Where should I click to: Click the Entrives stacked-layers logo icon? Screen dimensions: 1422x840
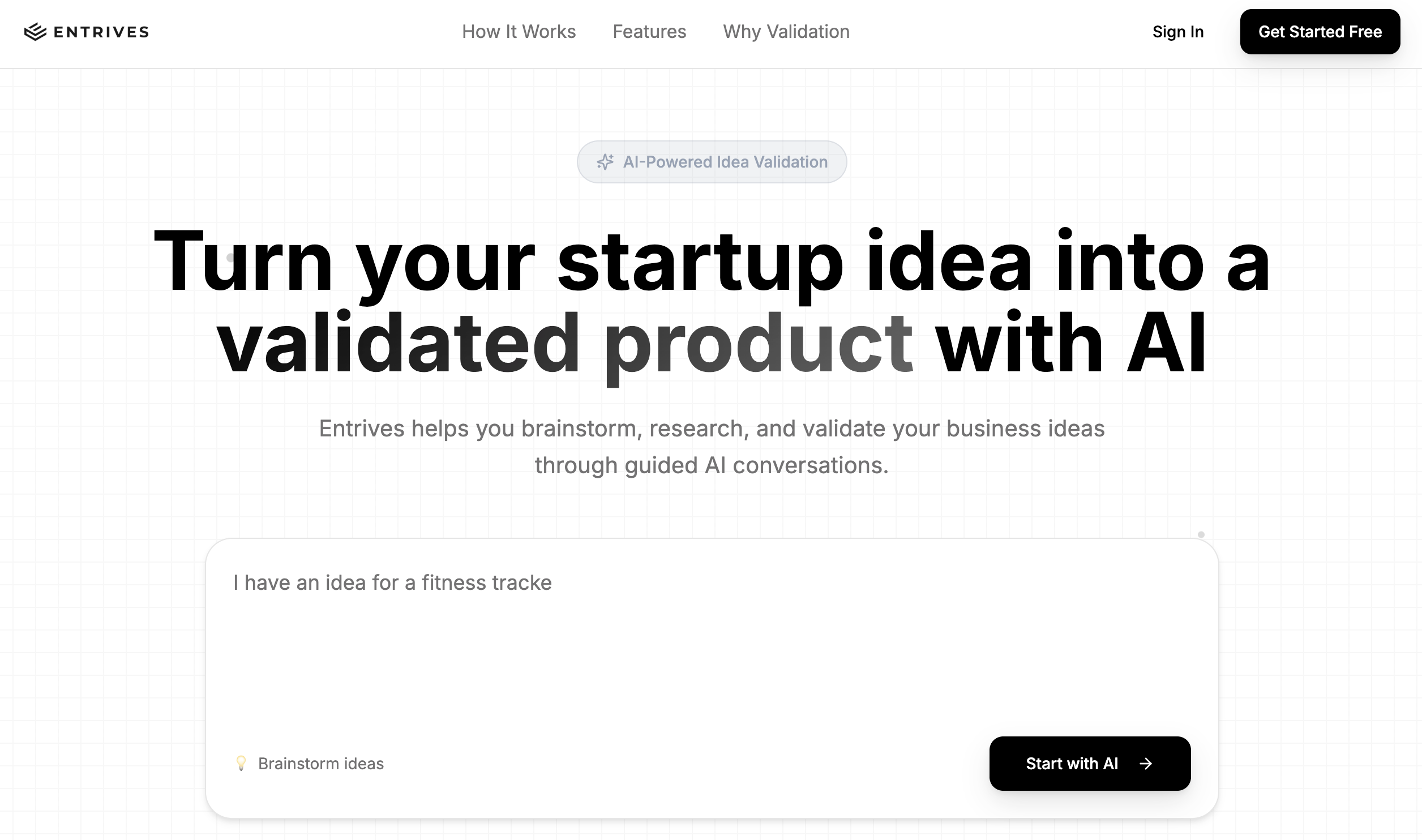click(x=35, y=32)
